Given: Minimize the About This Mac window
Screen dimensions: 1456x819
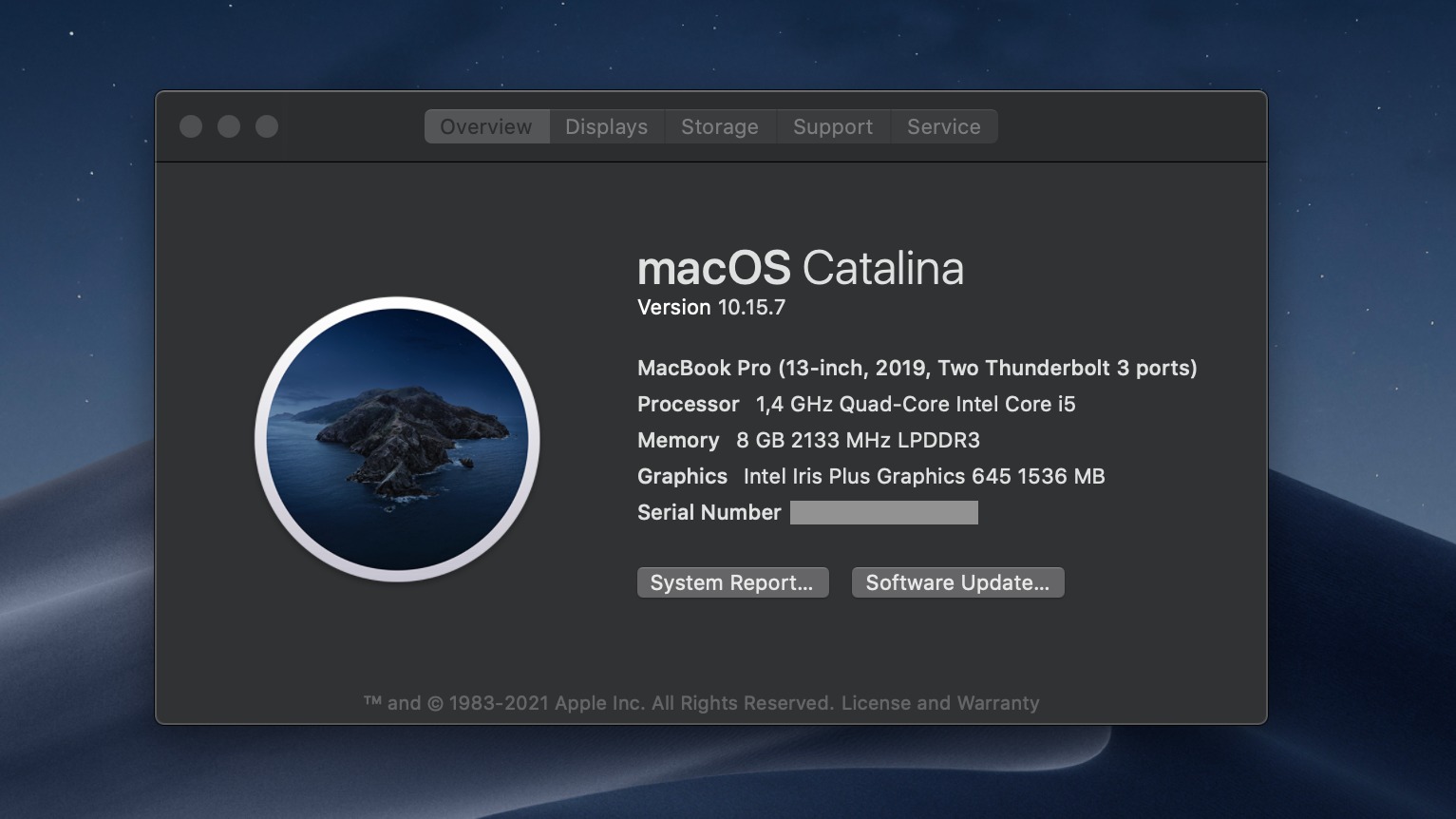Looking at the screenshot, I should pyautogui.click(x=229, y=126).
